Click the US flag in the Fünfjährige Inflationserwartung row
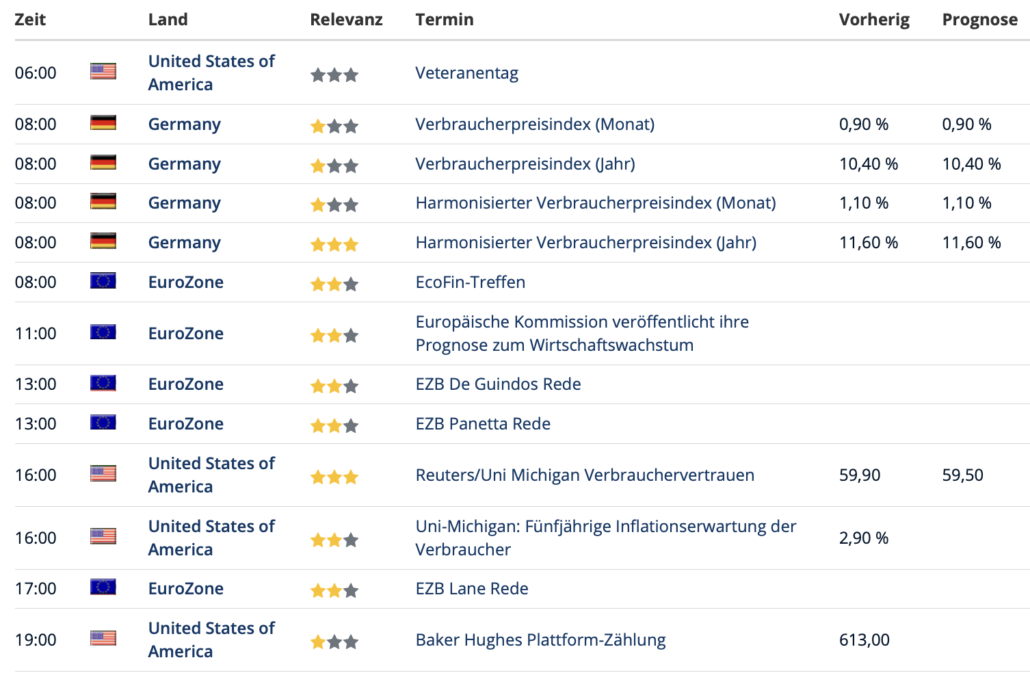Screen dimensions: 1030x673 click(103, 536)
